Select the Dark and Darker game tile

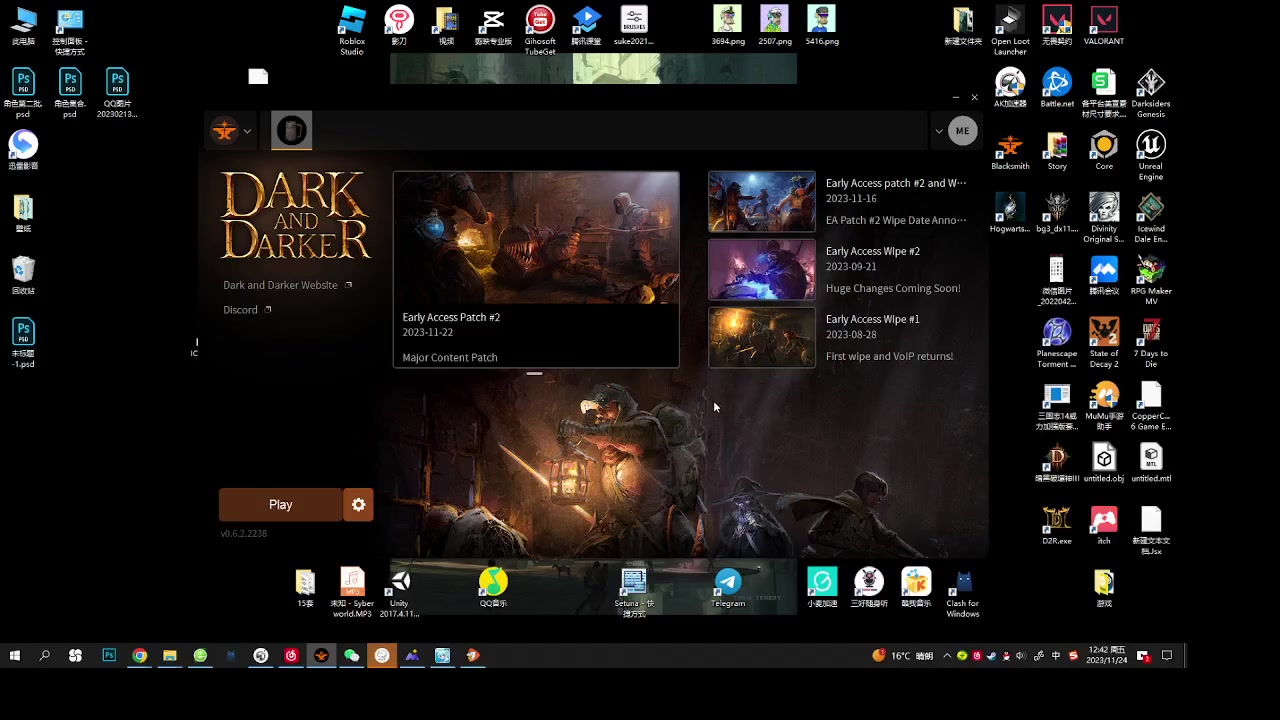point(292,131)
